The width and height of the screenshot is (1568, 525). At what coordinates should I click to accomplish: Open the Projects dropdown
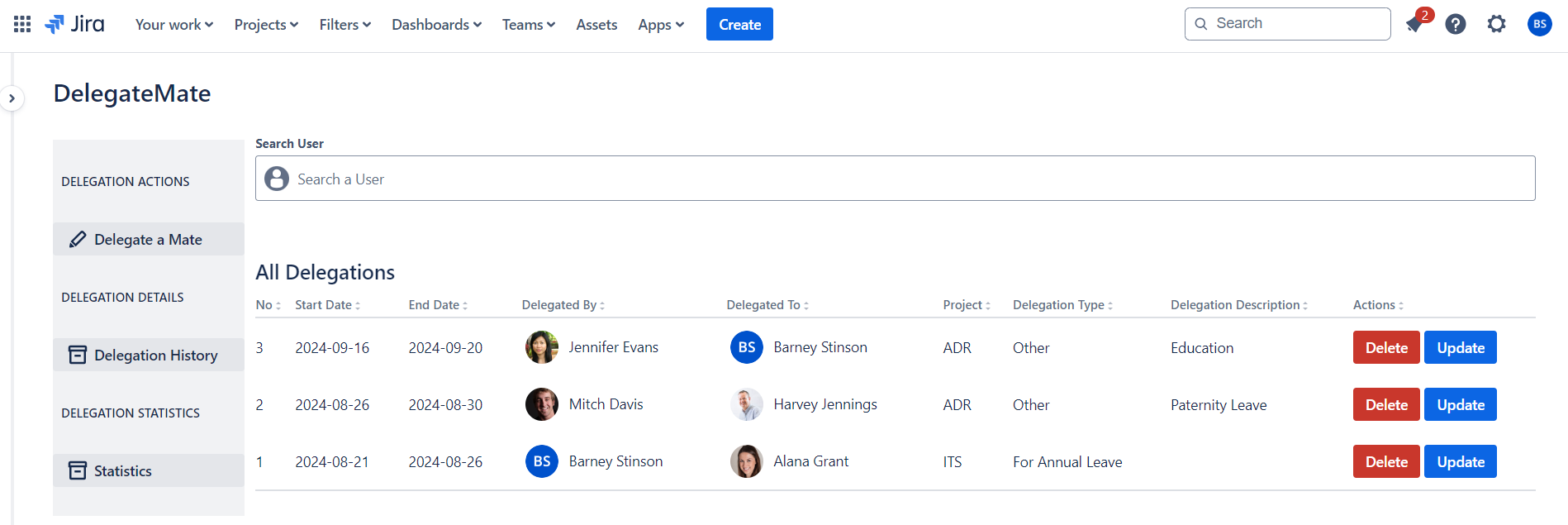click(266, 25)
